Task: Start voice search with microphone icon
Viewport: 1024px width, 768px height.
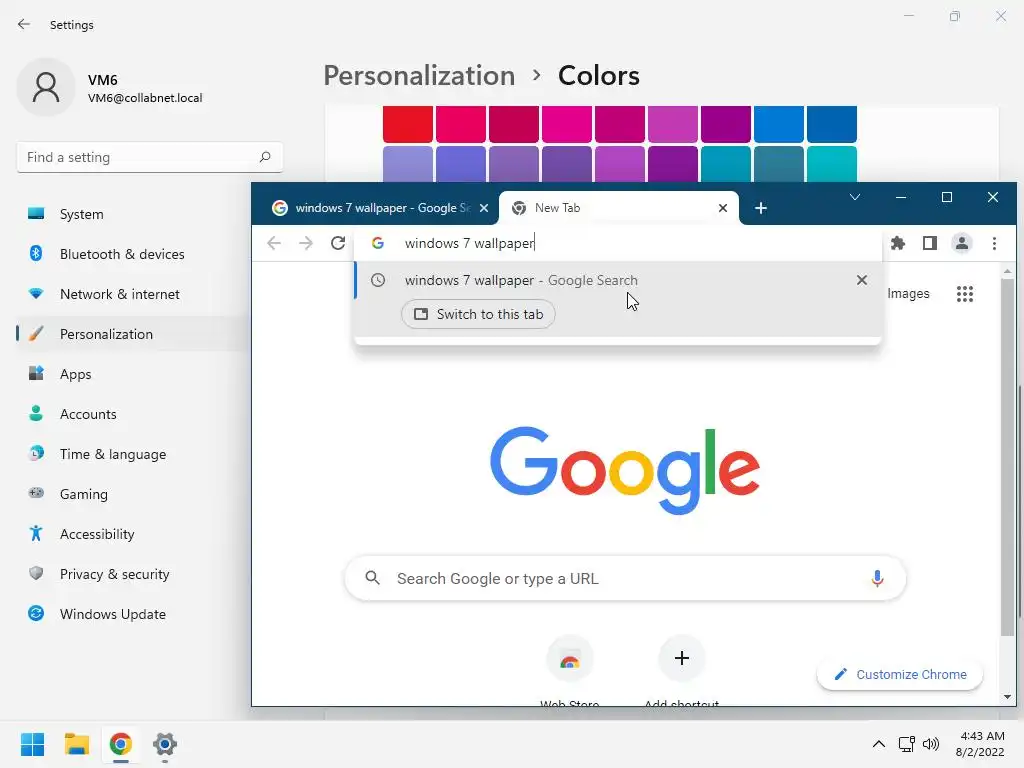Action: (877, 579)
